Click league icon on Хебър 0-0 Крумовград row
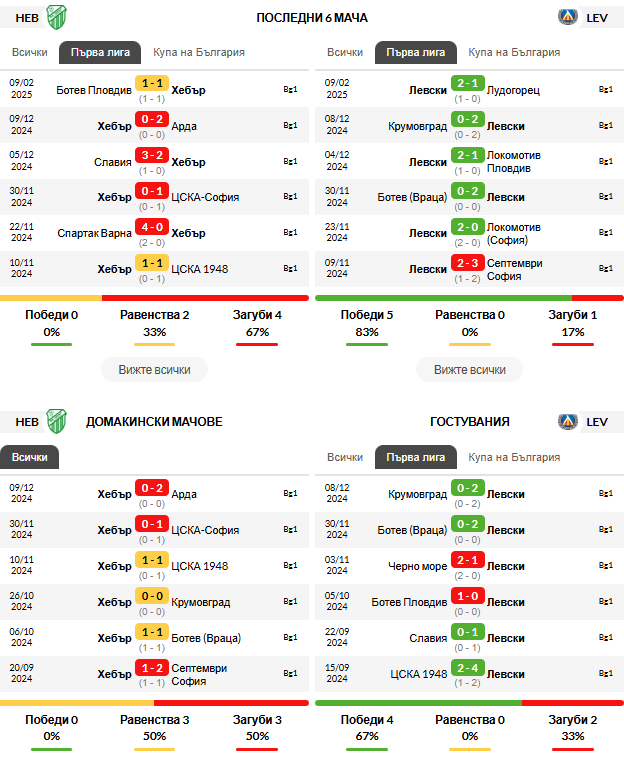 coord(290,601)
